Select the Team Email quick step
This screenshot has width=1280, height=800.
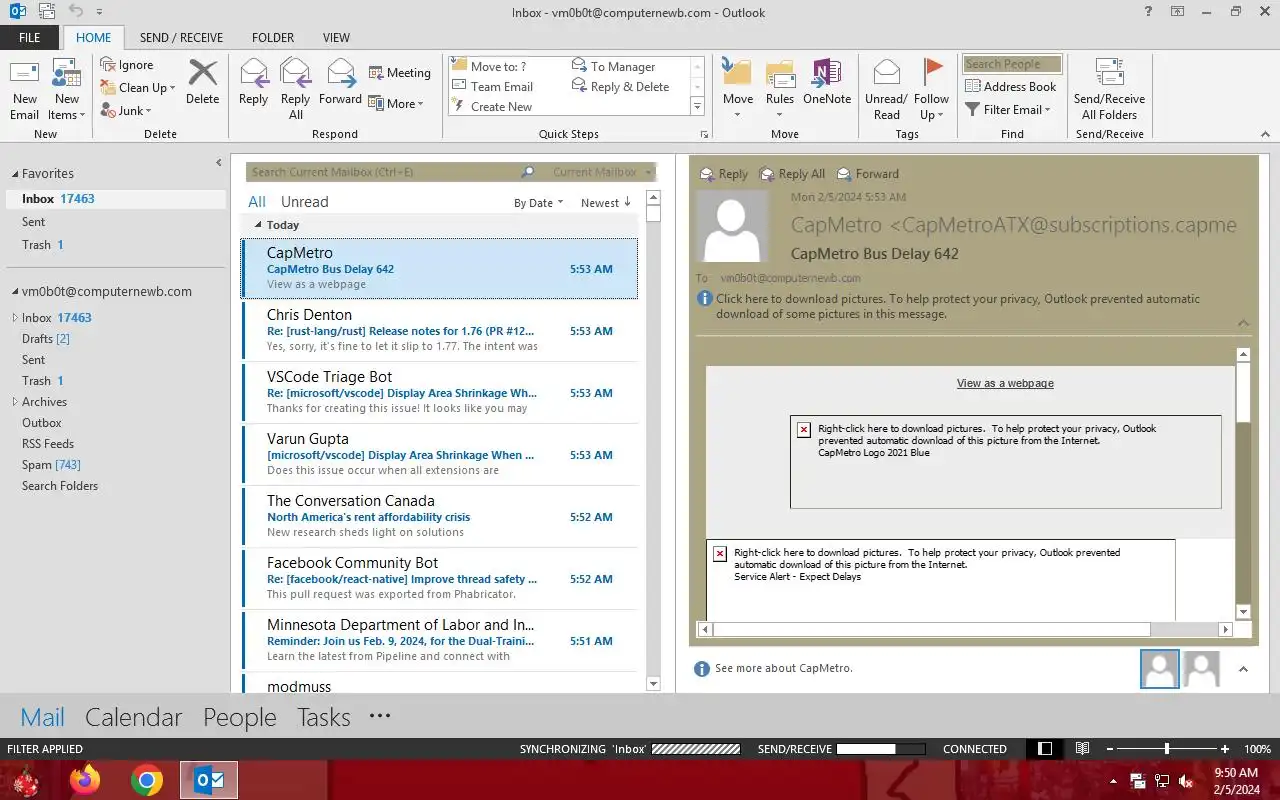click(493, 87)
